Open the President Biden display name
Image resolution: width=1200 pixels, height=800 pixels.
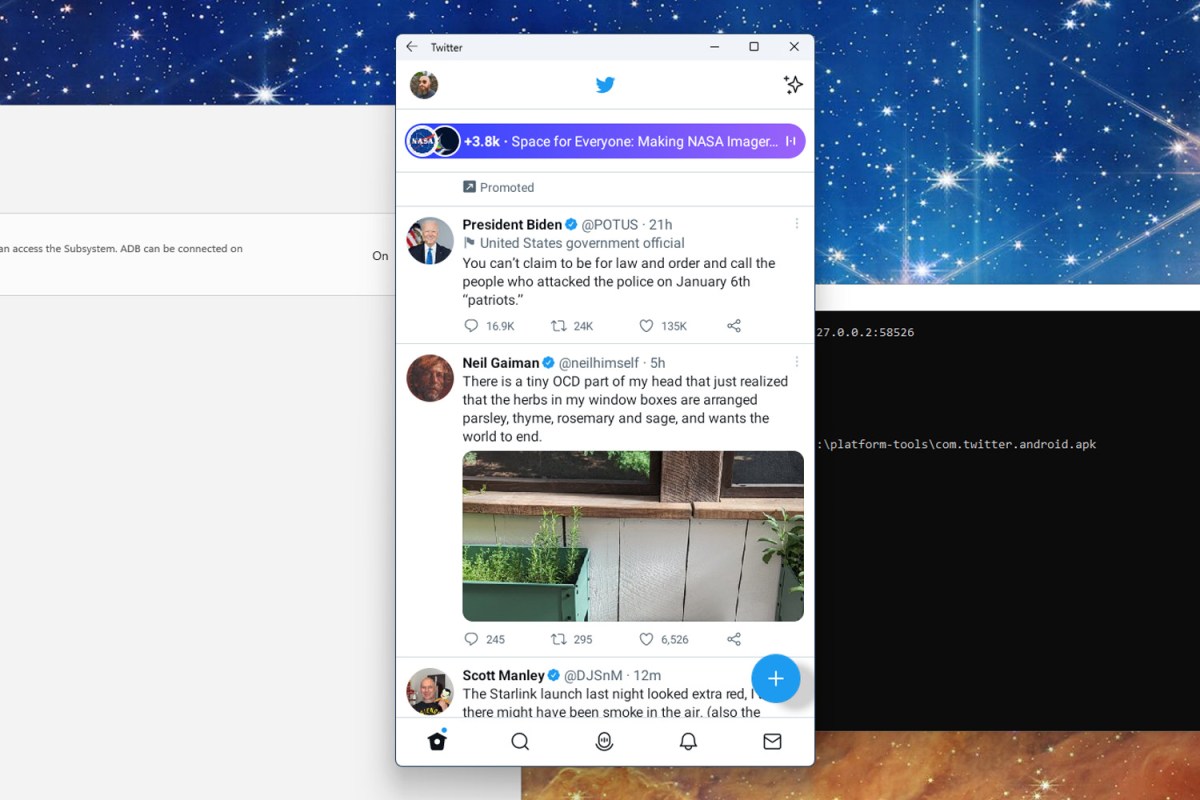coord(512,224)
